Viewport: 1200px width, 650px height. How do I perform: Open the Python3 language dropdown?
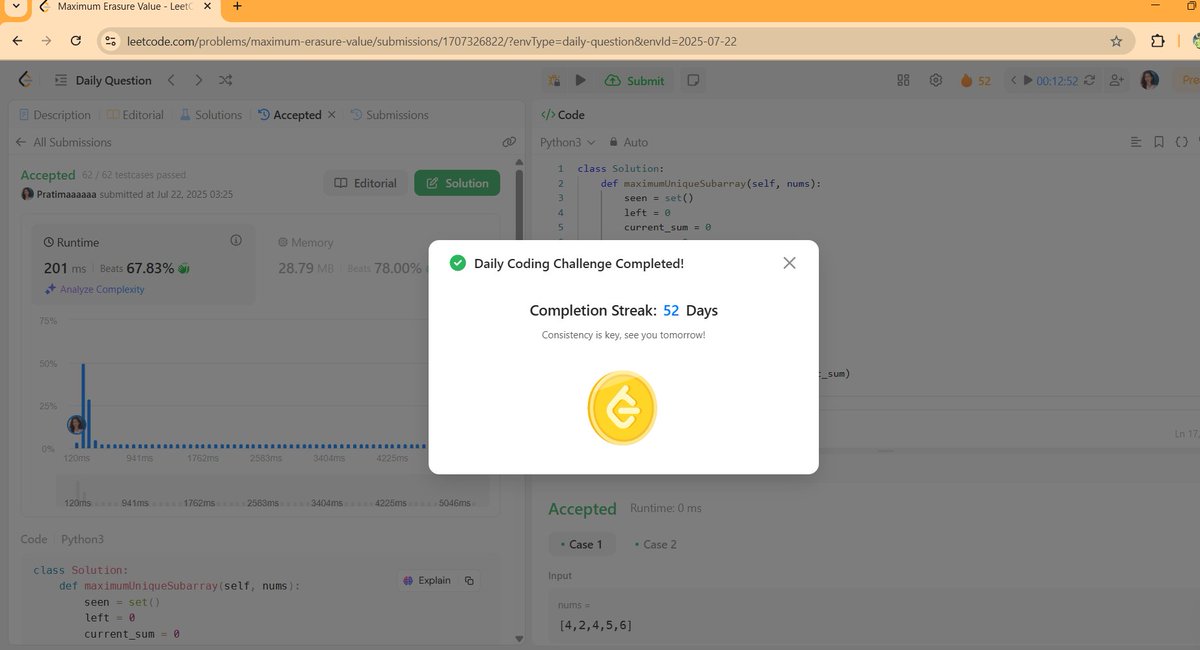pyautogui.click(x=564, y=142)
